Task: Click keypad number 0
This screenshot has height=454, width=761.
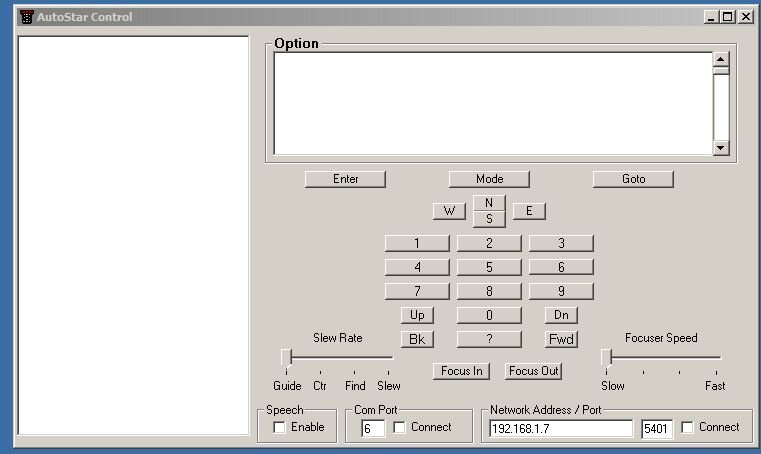Action: 489,315
